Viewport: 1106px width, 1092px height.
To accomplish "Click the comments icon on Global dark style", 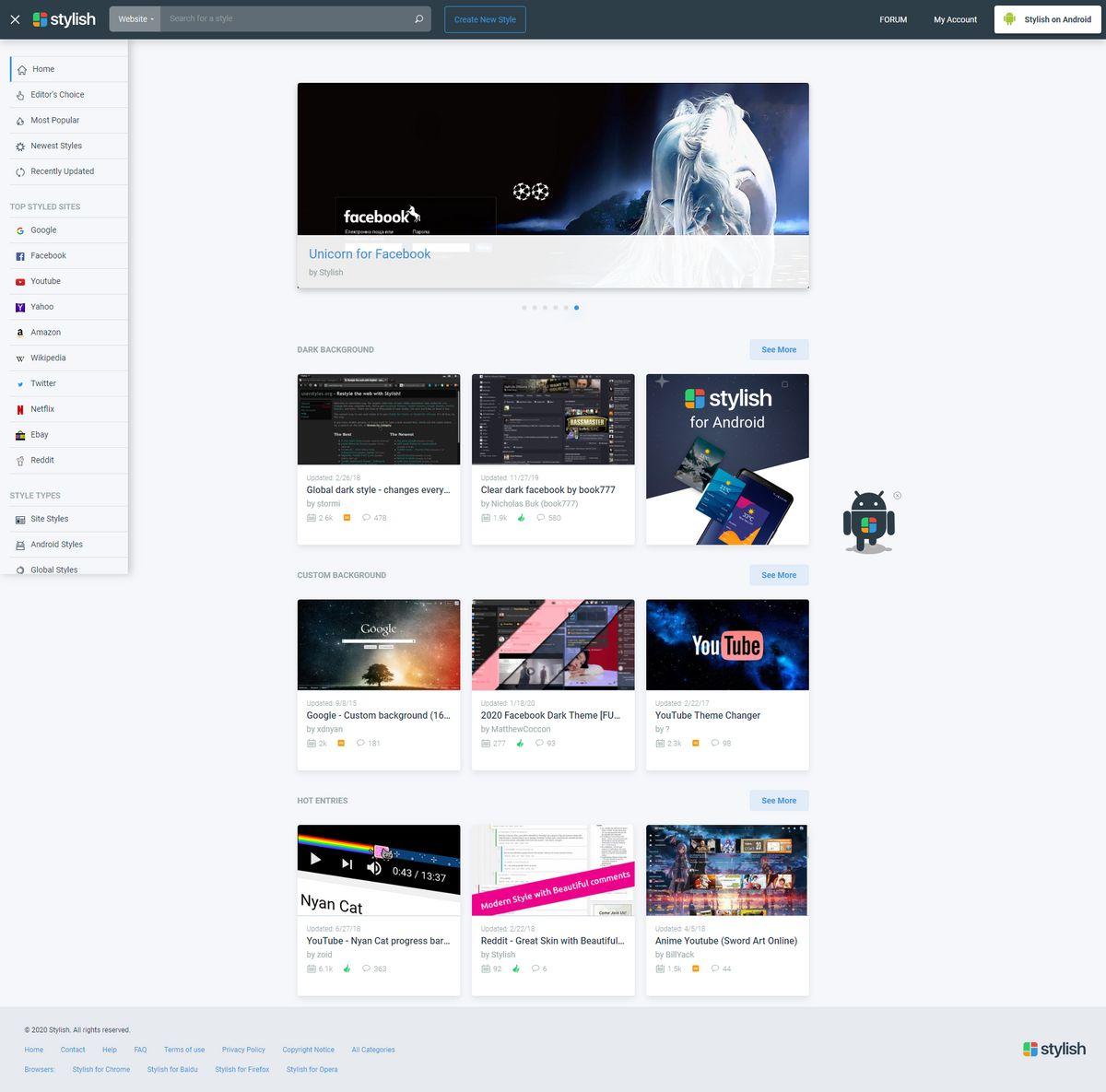I will point(366,518).
